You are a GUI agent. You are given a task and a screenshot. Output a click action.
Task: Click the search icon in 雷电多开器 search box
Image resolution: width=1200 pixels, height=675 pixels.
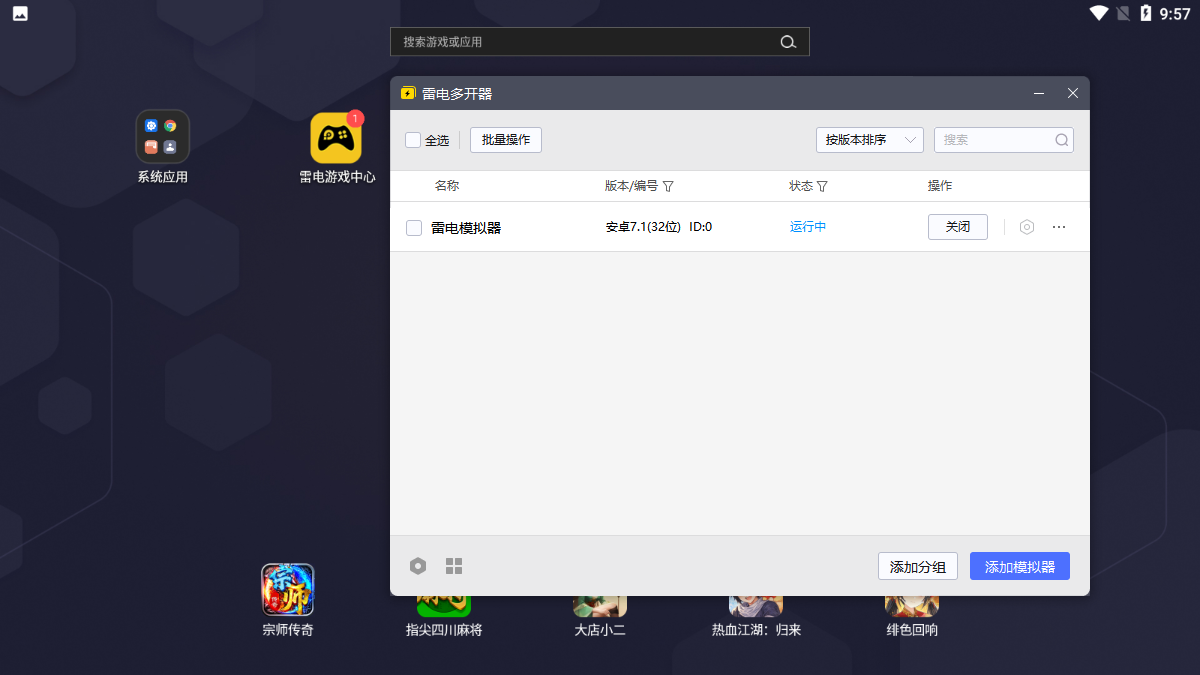pyautogui.click(x=1061, y=140)
